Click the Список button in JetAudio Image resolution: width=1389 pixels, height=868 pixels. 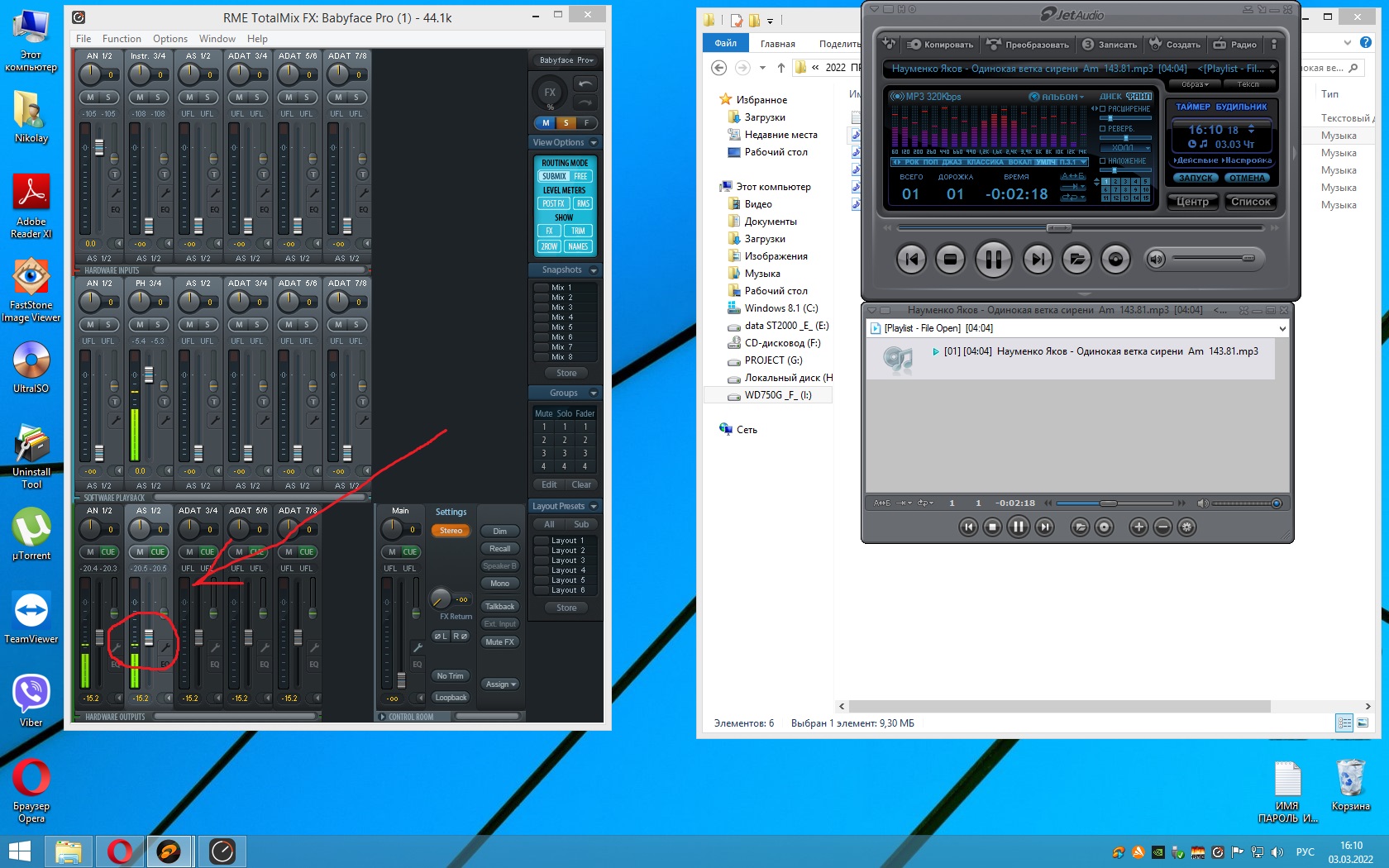(1250, 202)
